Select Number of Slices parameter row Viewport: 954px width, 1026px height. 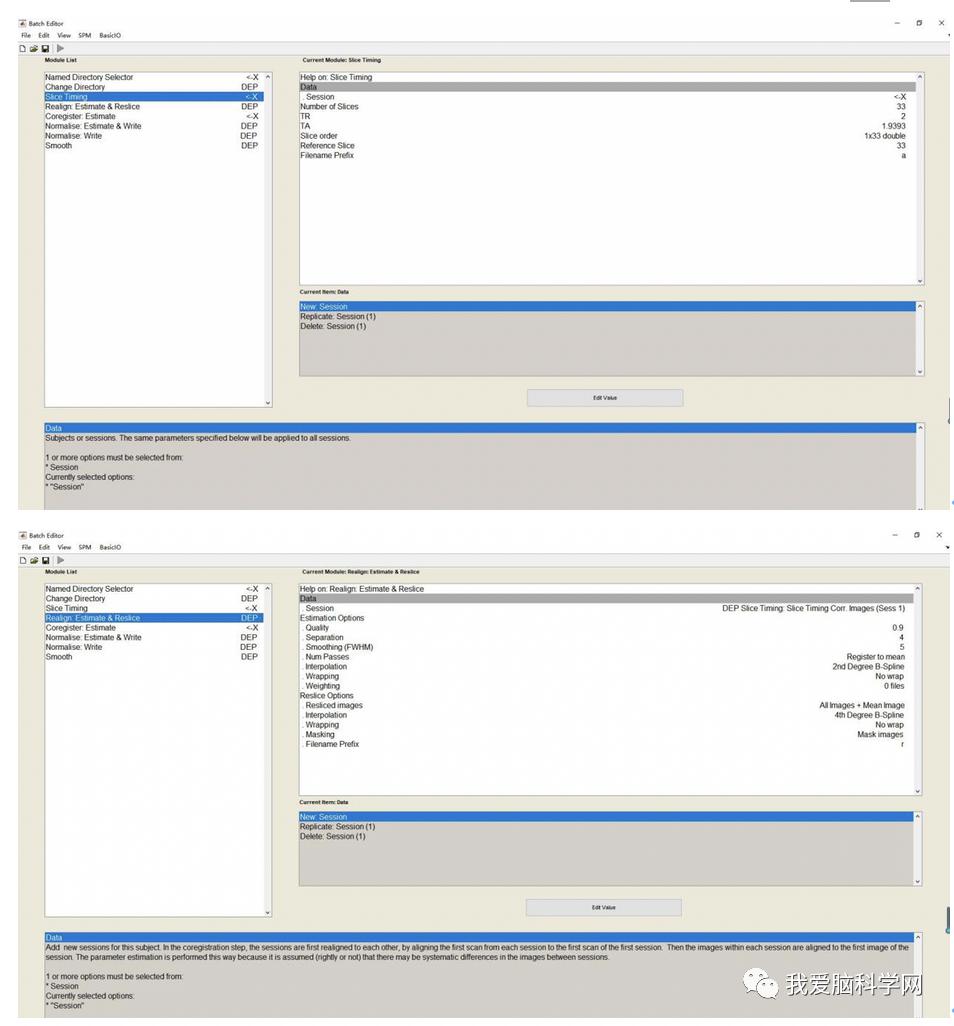(607, 107)
